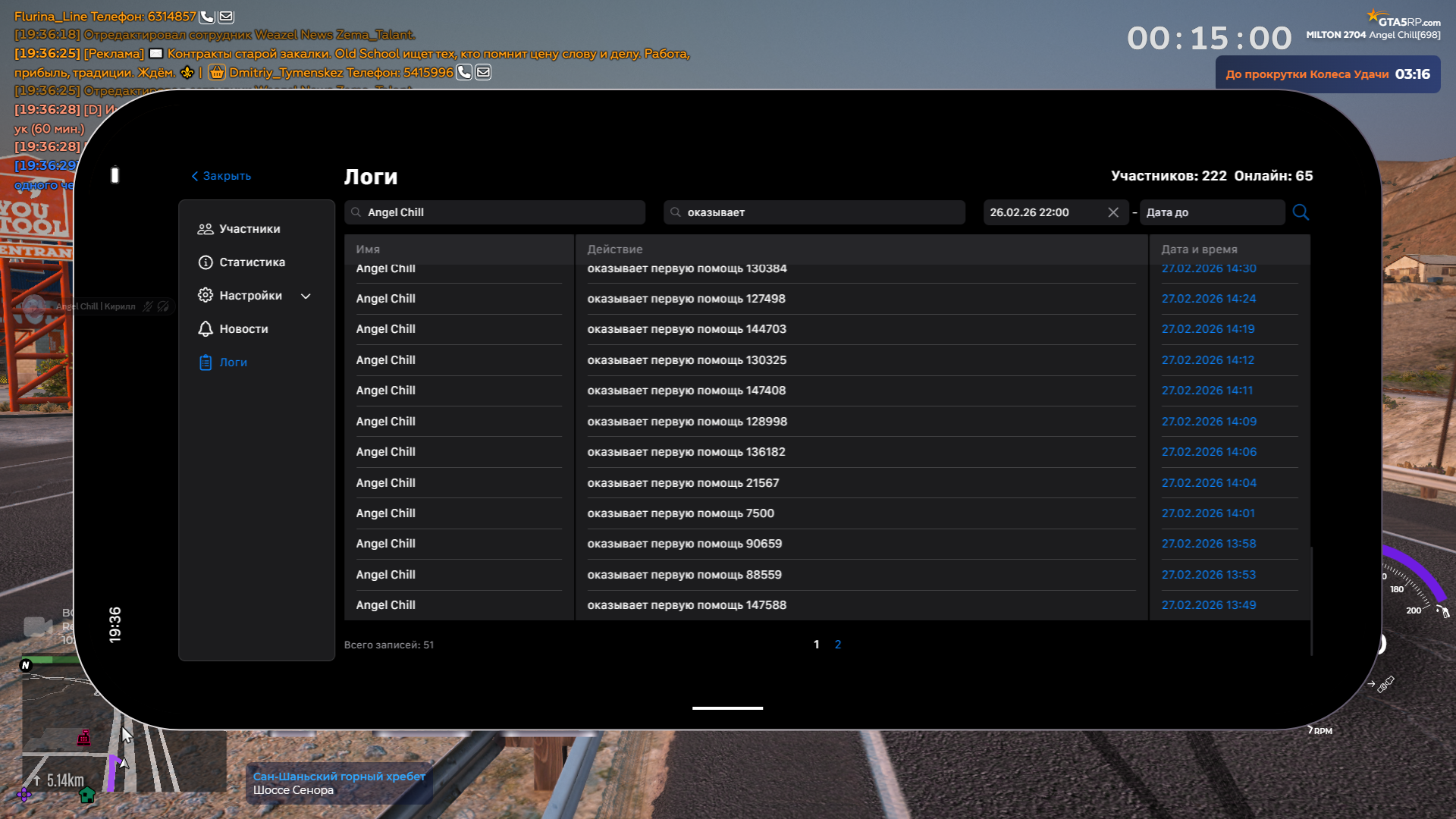
Task: Clear the date-from field with the X icon
Action: [1113, 212]
